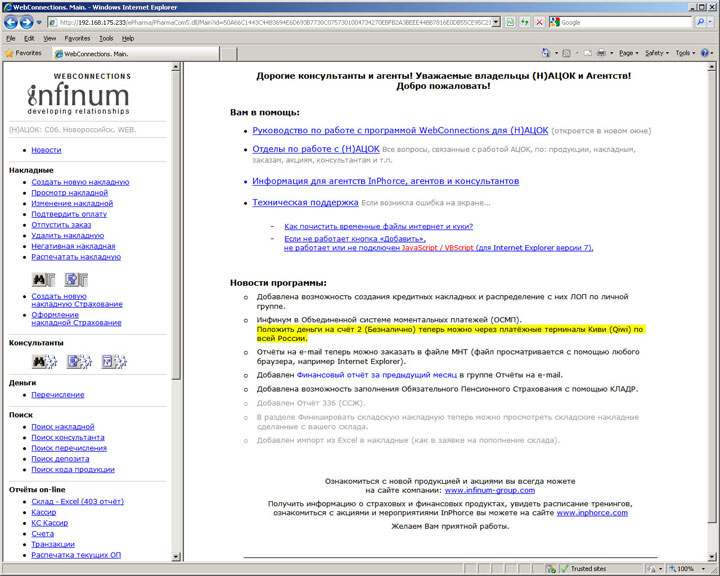
Task: Click the Print icon in command bar
Action: [x=601, y=53]
